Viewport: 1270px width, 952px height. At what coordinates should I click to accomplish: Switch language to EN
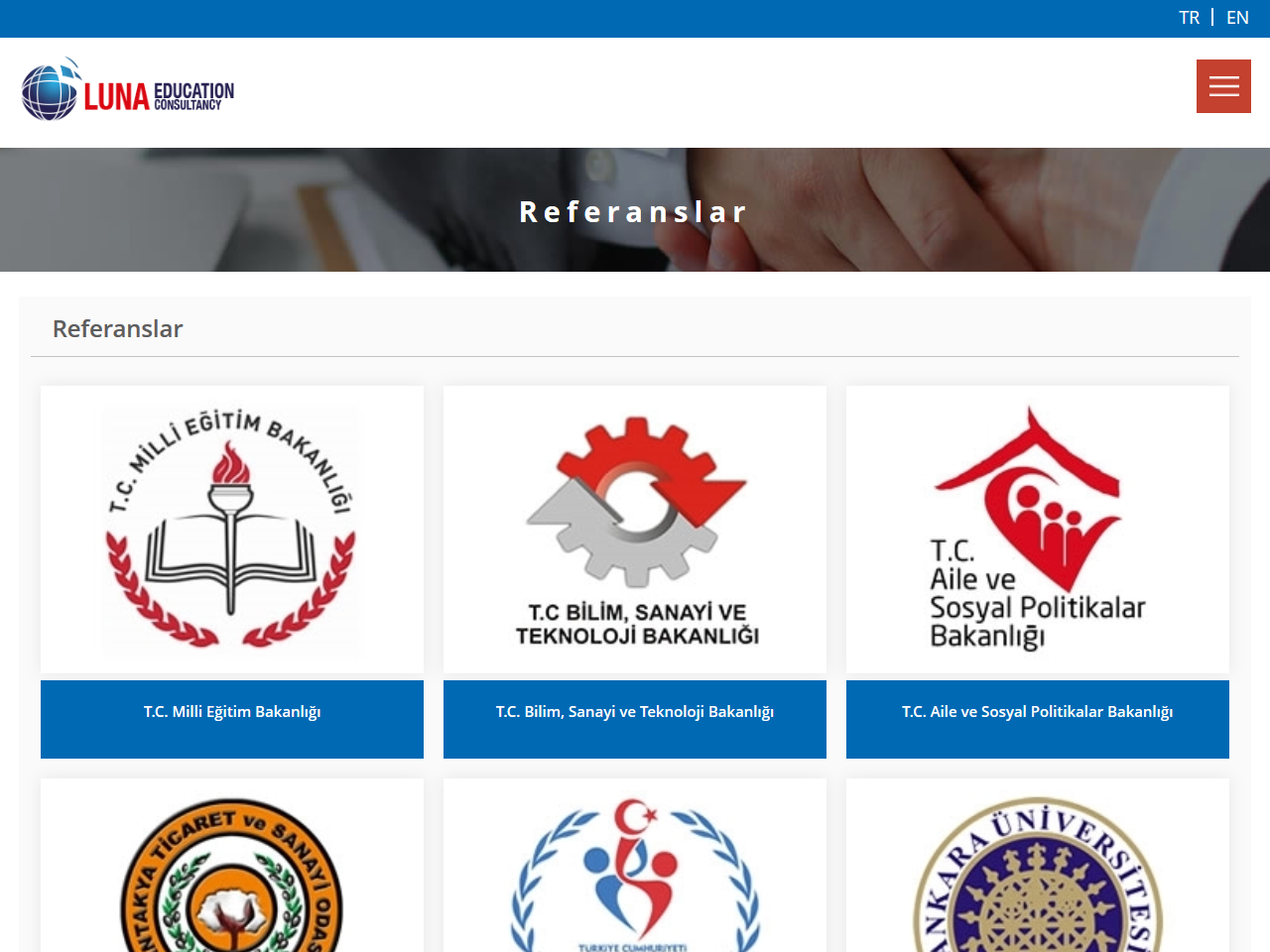1237,18
